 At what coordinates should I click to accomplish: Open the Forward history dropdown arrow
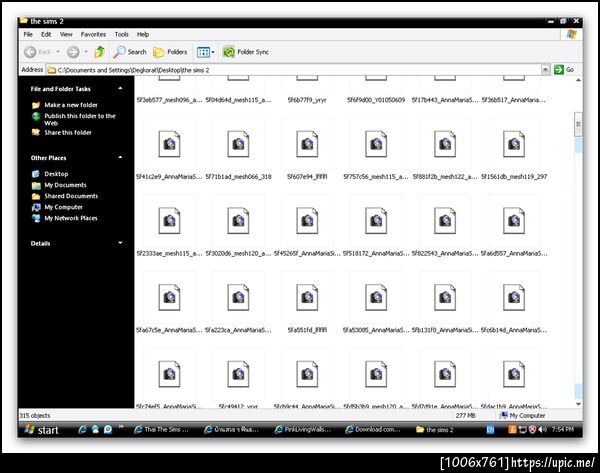click(x=86, y=52)
